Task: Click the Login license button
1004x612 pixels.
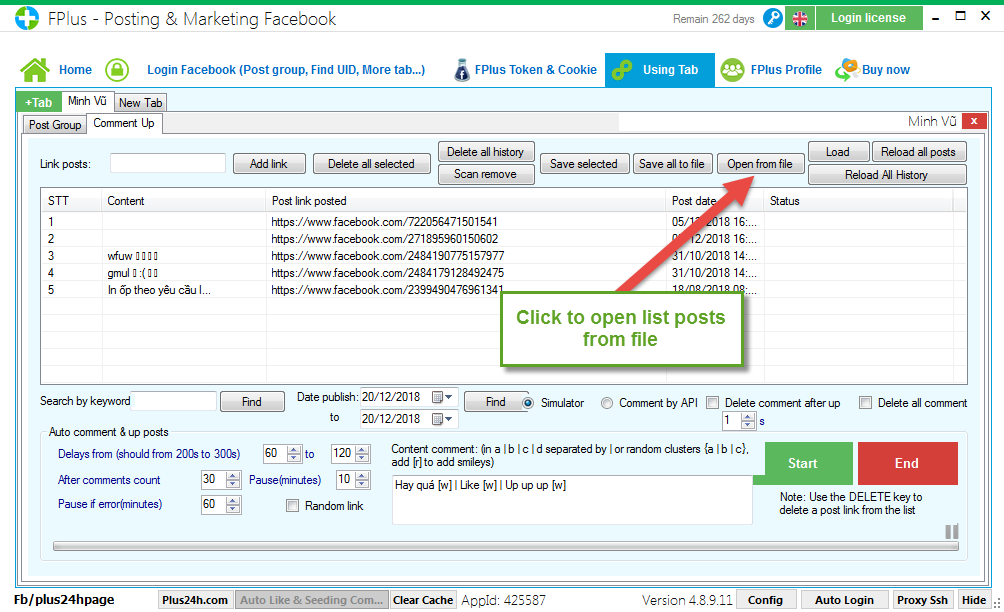Action: click(869, 18)
